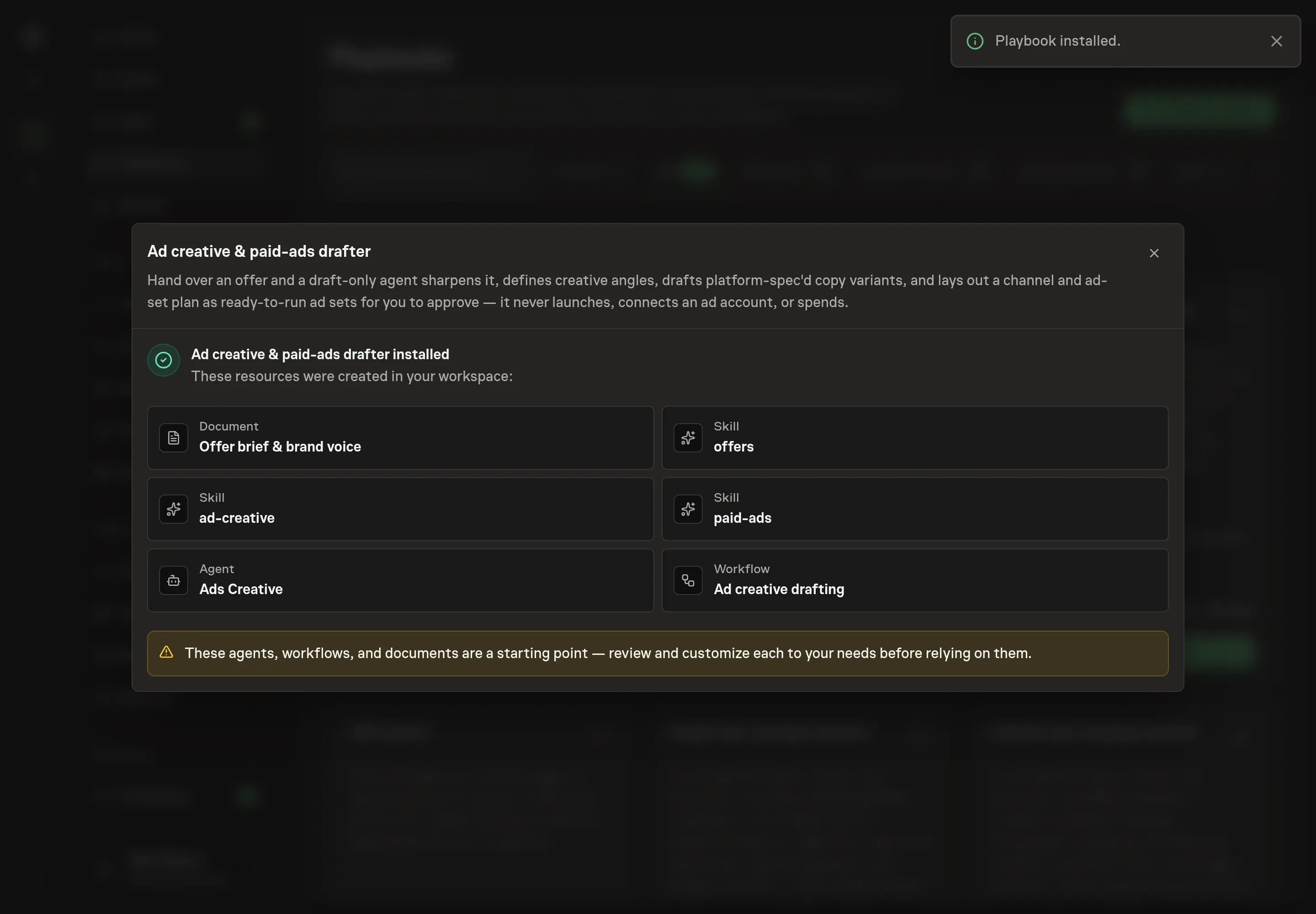
Task: Open the ad-creative skill card
Action: (400, 509)
